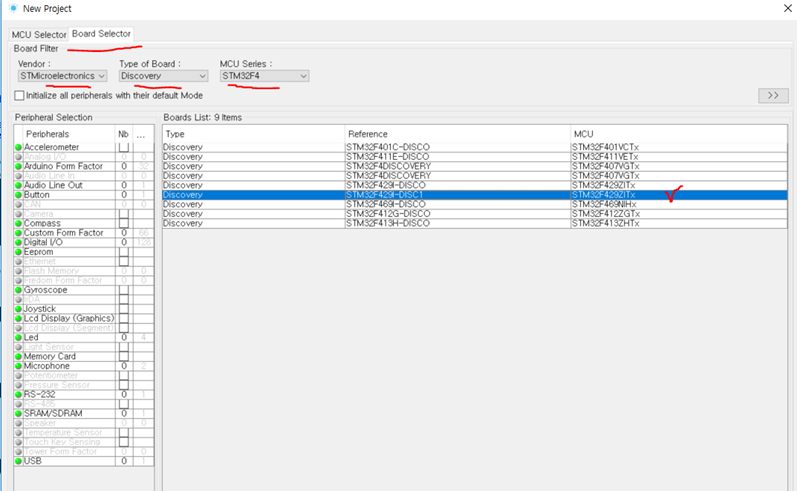This screenshot has height=491, width=797.
Task: Switch to the MCU Selector tab
Action: click(x=39, y=35)
